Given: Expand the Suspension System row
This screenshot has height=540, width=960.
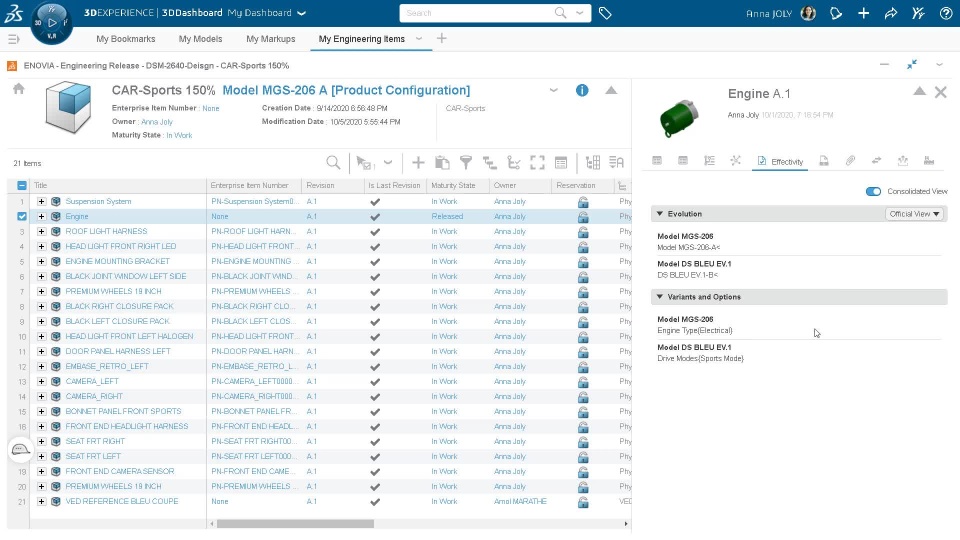Looking at the screenshot, I should tap(41, 201).
